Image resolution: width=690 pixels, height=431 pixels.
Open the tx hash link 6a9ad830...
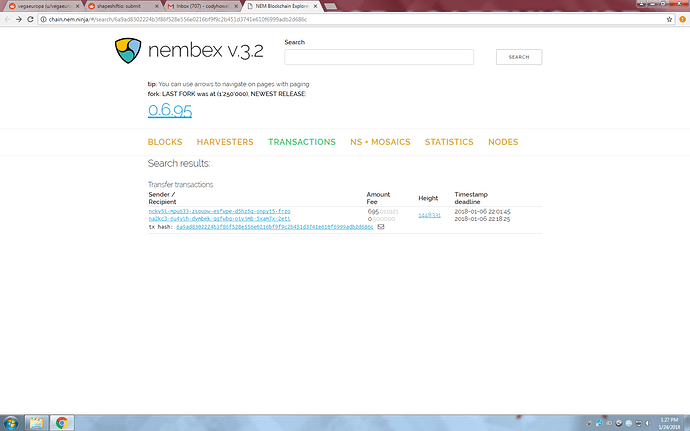[275, 227]
